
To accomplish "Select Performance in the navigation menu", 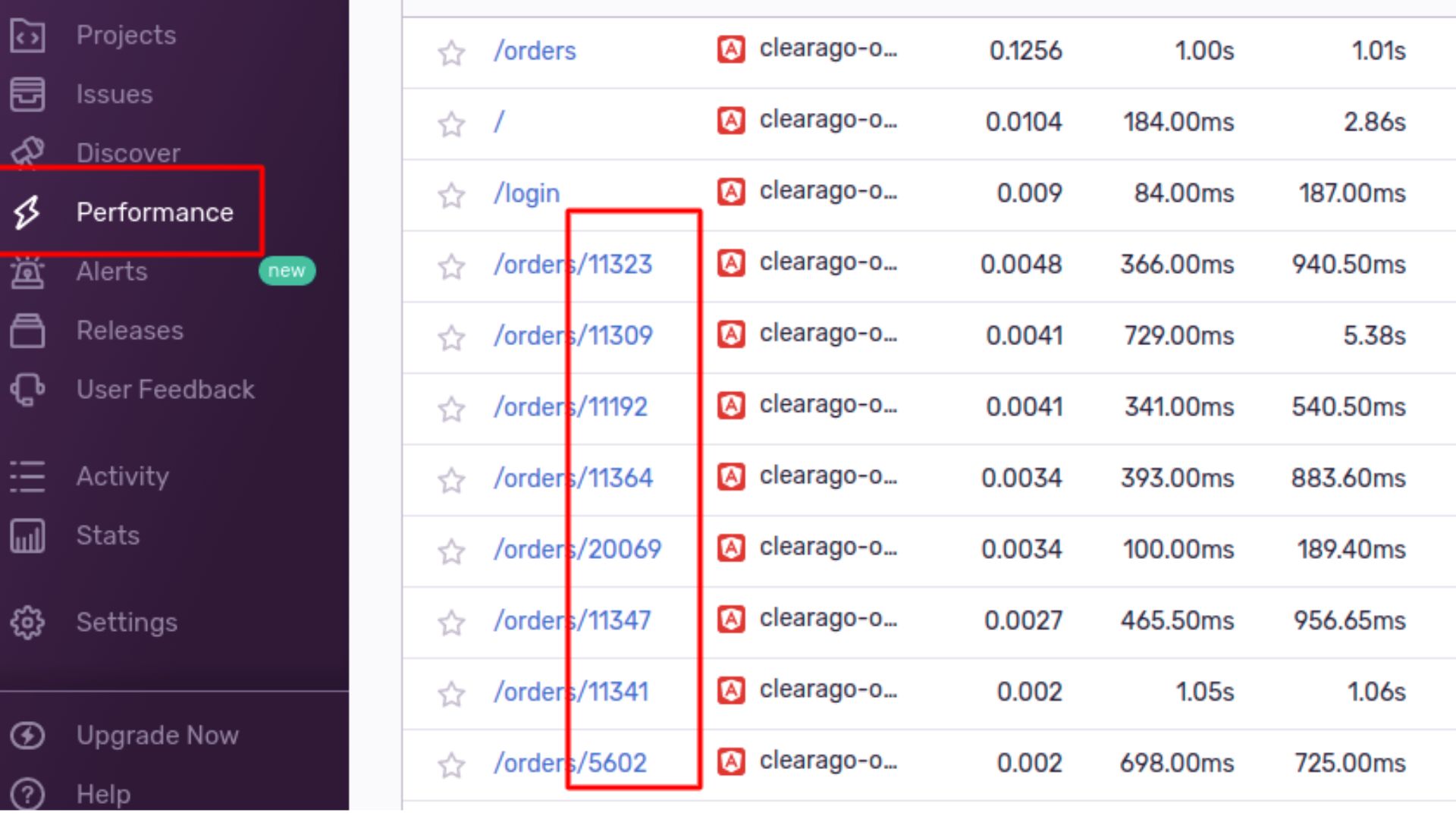I will tap(155, 212).
